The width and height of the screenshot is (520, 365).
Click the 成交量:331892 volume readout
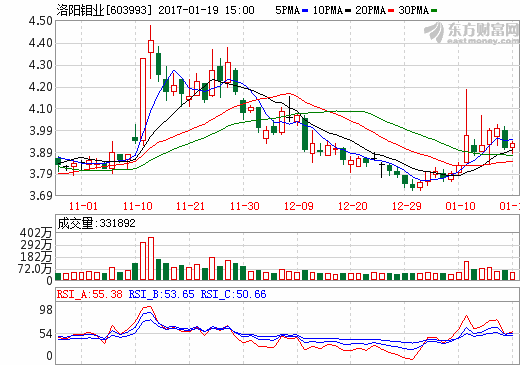click(96, 223)
